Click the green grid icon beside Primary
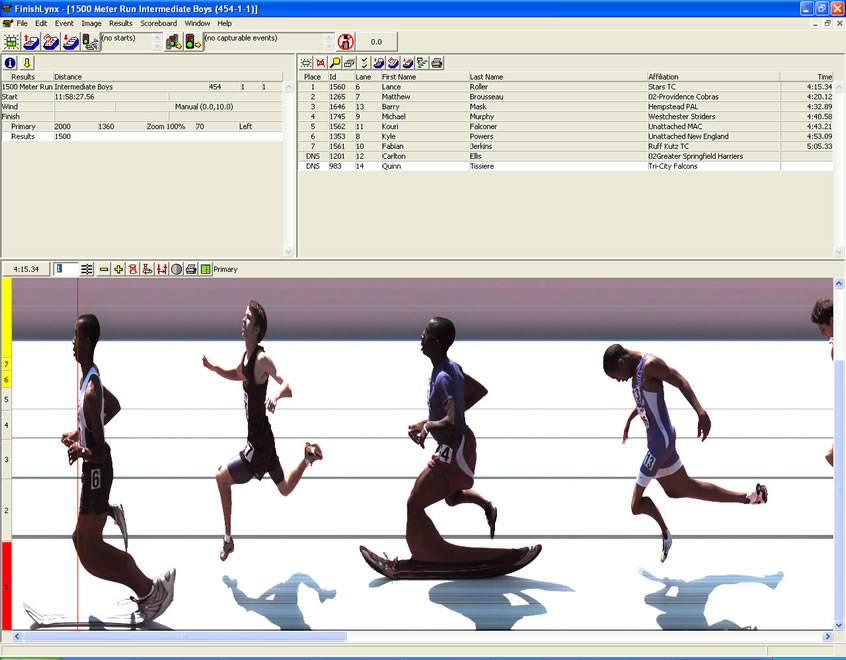The image size is (846, 660). tap(205, 269)
